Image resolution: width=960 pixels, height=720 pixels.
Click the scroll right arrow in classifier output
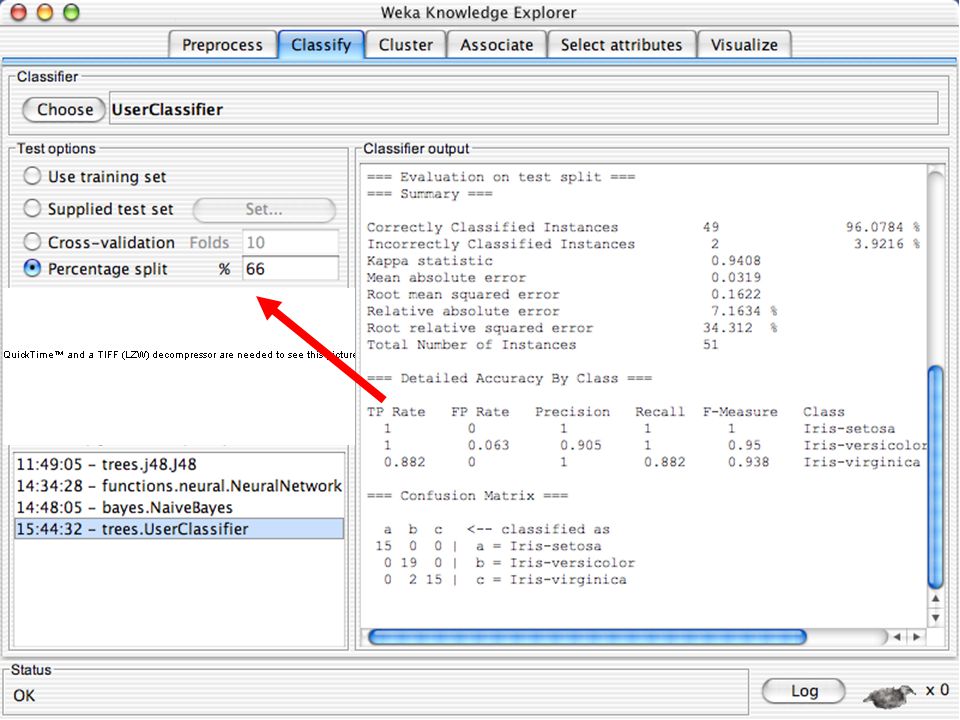(x=917, y=637)
